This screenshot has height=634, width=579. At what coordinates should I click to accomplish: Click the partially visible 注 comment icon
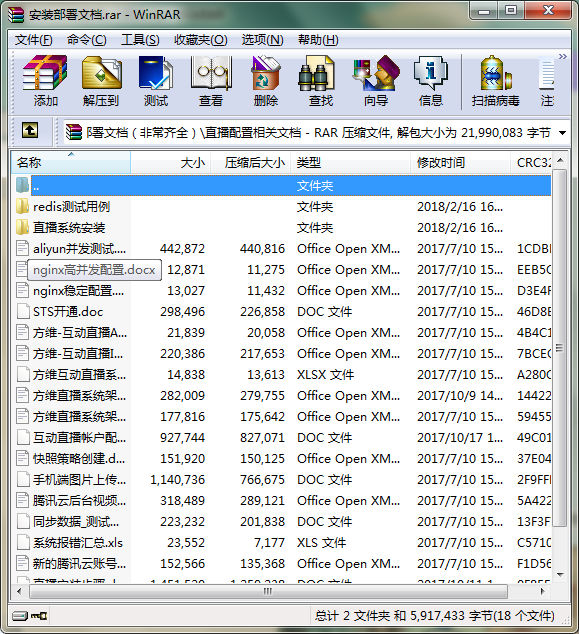[x=547, y=81]
